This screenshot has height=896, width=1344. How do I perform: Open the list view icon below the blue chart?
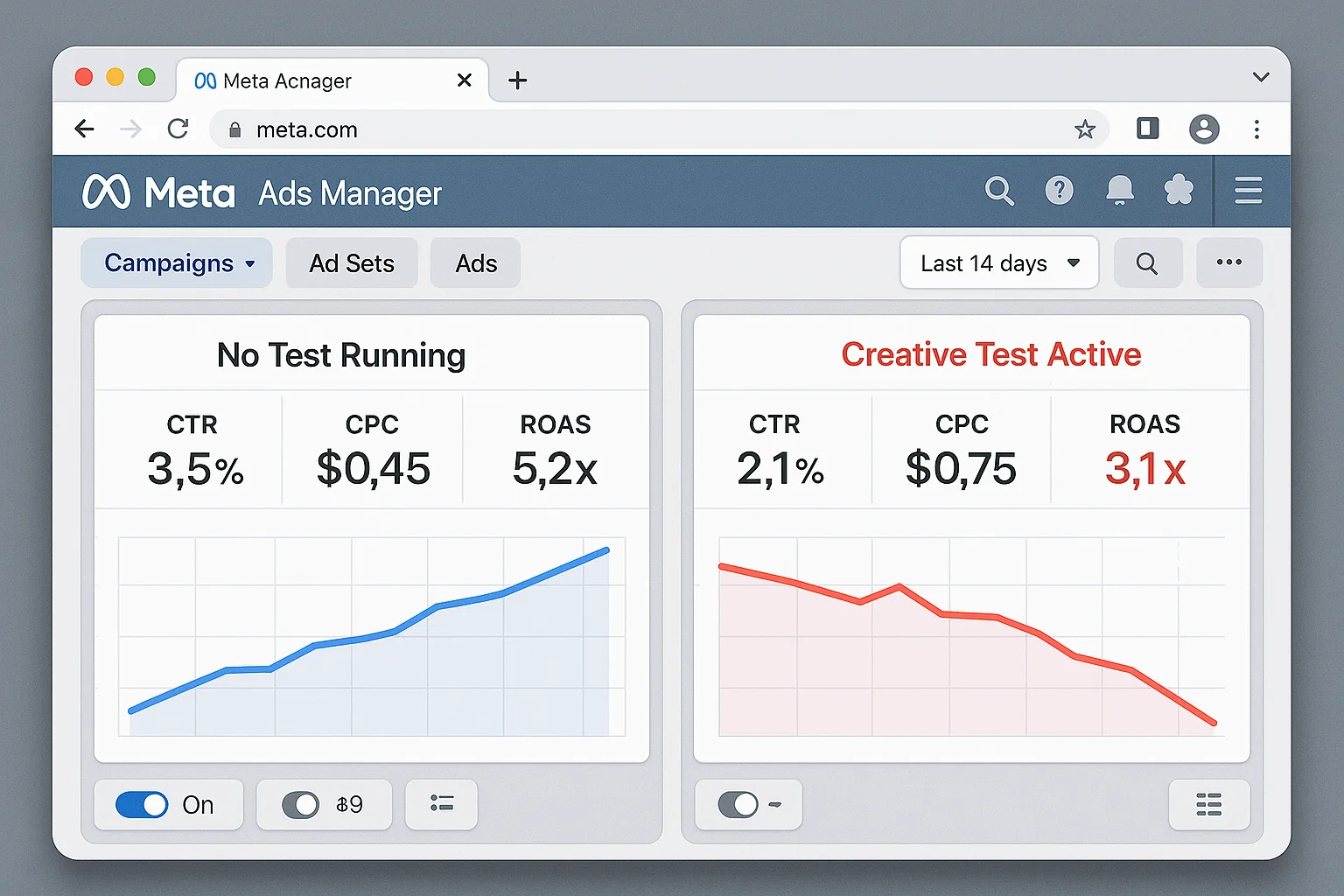click(x=441, y=804)
